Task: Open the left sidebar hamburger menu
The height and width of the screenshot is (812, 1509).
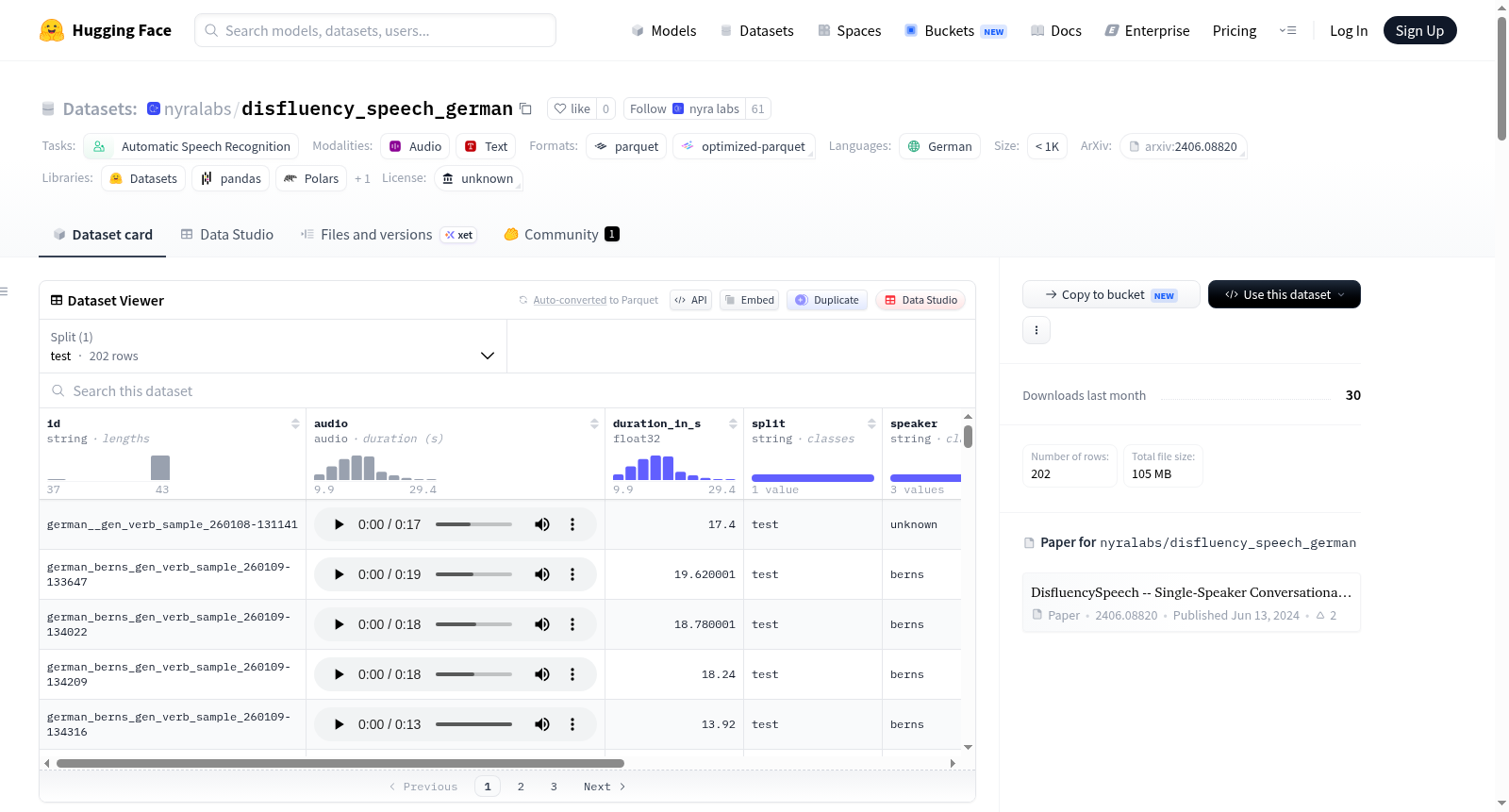Action: (x=5, y=291)
